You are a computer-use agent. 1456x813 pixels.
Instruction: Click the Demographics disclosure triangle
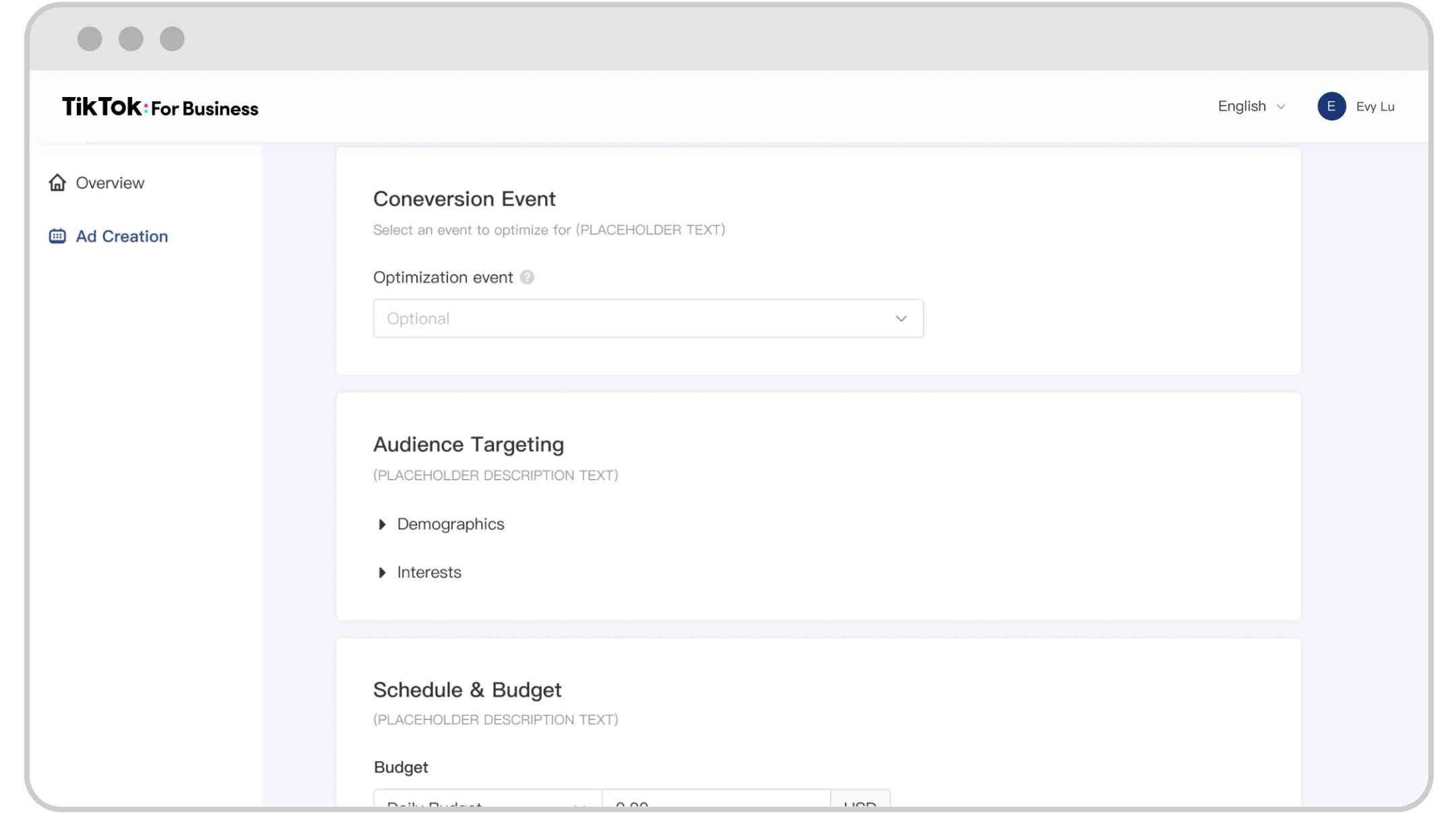[x=383, y=523]
